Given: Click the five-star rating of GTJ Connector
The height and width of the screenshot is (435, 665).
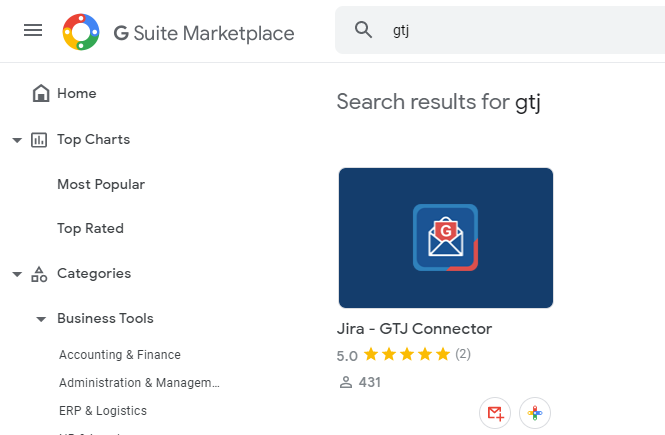Looking at the screenshot, I should 407,354.
